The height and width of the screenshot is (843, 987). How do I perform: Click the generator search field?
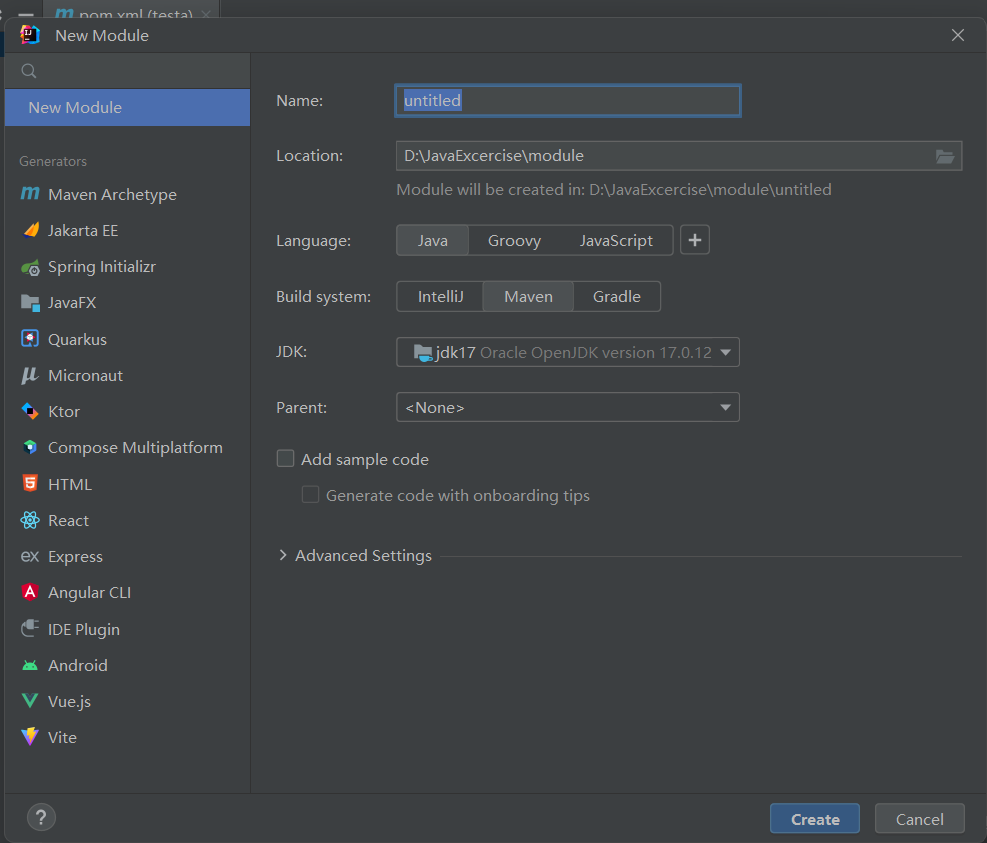pyautogui.click(x=127, y=71)
